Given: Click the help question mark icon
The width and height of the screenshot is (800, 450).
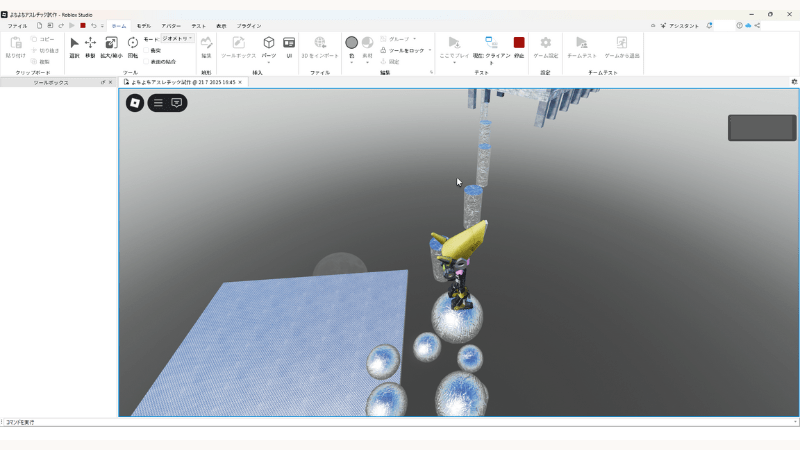Looking at the screenshot, I should [739, 26].
